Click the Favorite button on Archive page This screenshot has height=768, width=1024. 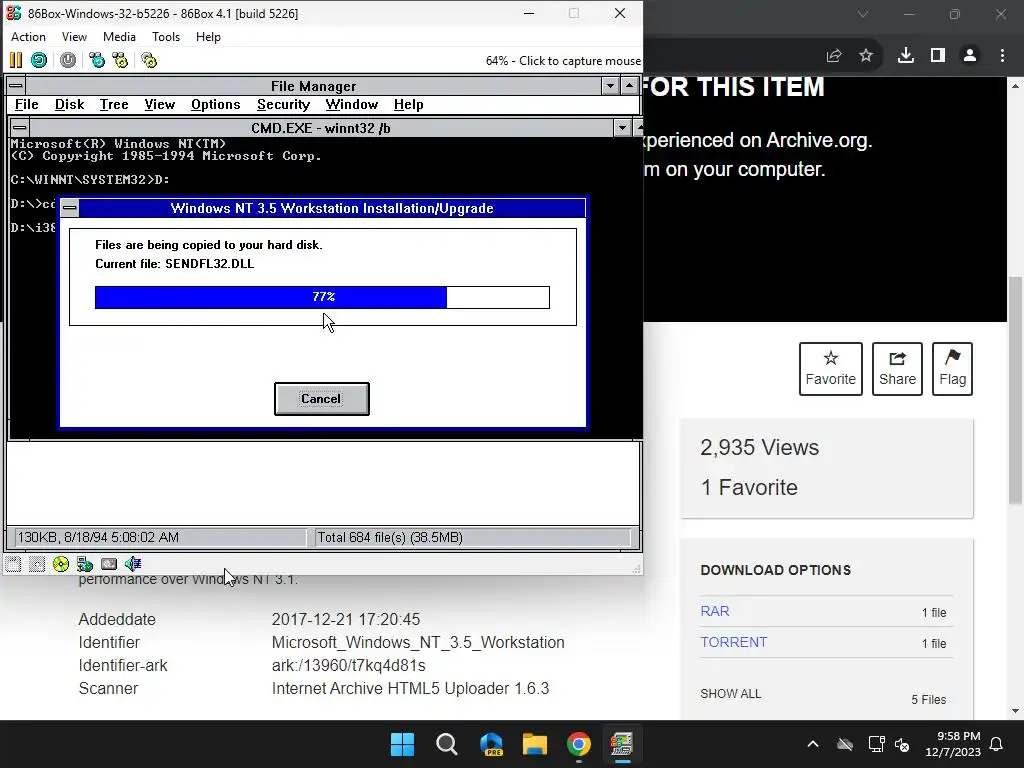coord(831,369)
